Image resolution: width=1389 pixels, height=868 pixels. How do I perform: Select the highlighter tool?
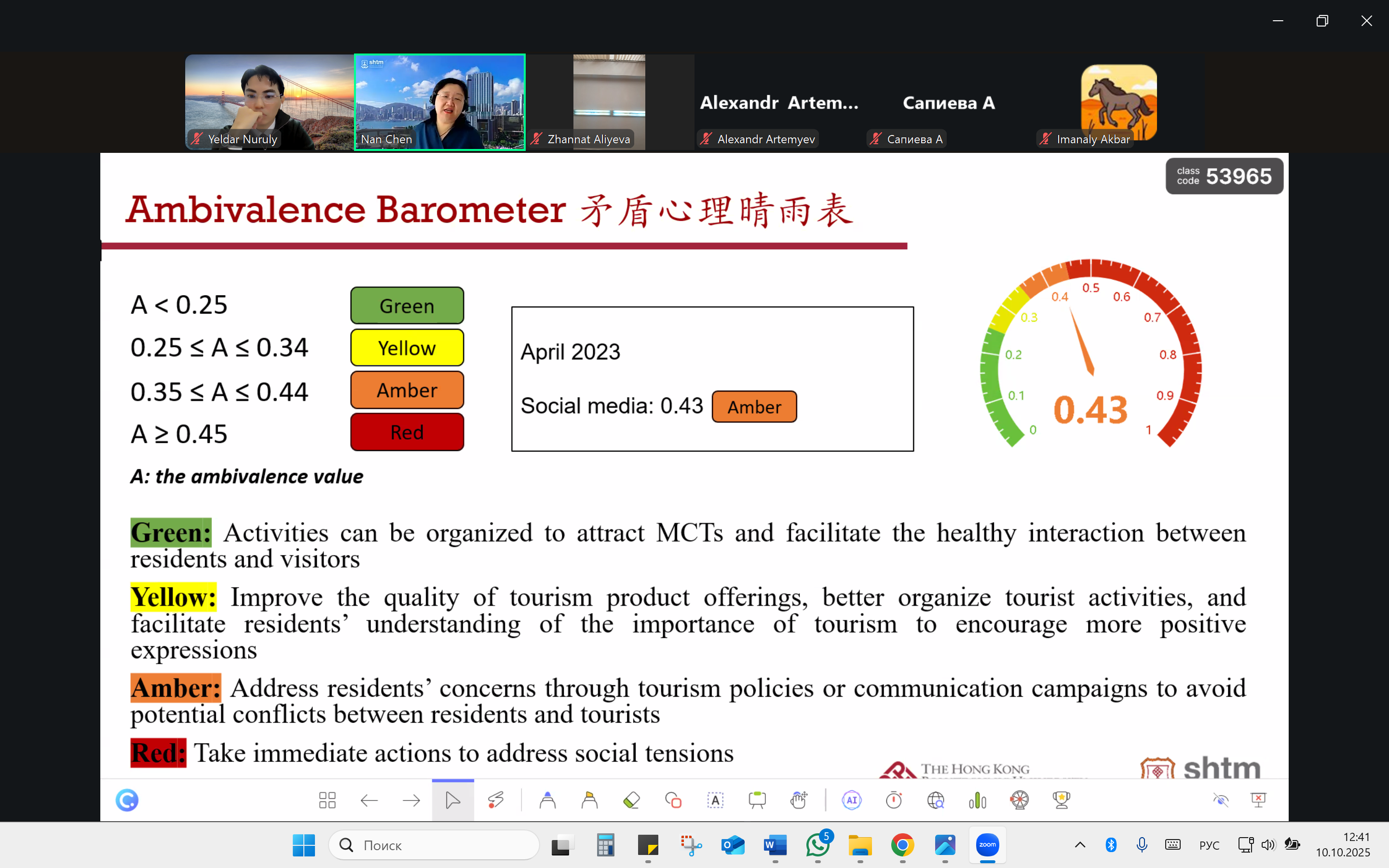[589, 800]
